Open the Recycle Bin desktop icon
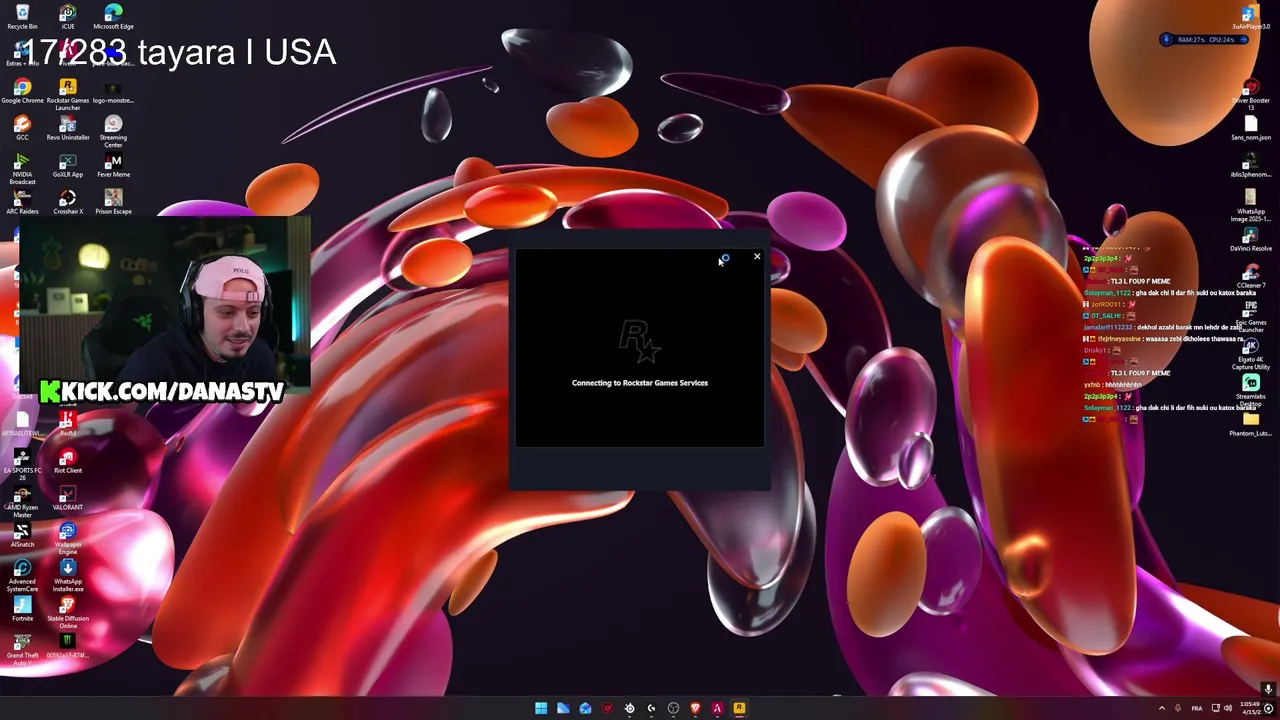 22,17
